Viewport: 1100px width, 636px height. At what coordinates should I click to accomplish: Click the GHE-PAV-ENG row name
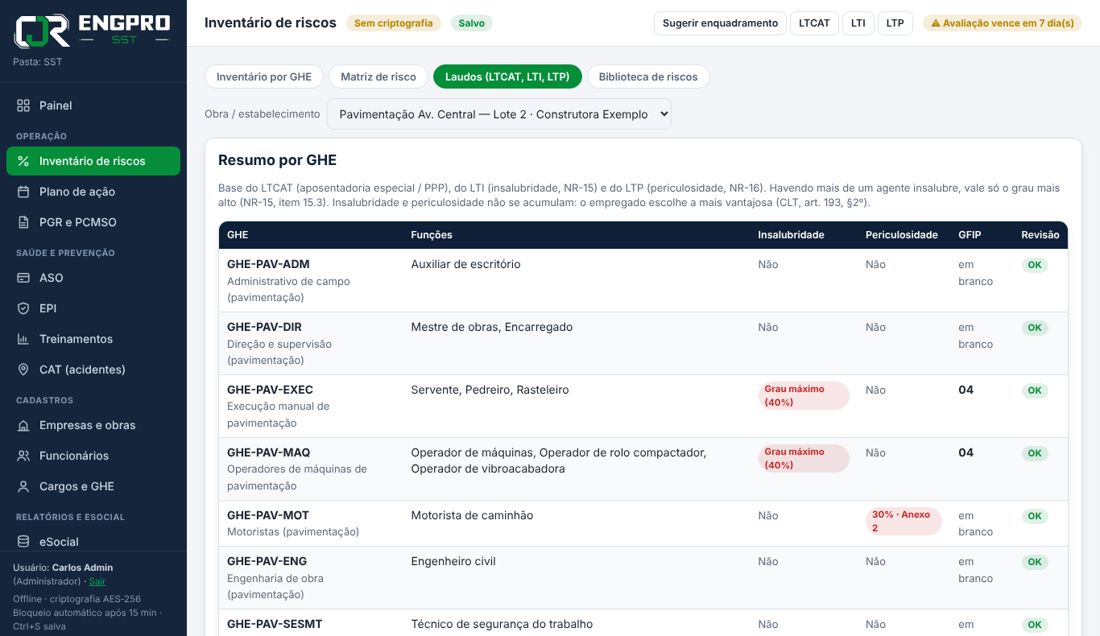point(267,561)
